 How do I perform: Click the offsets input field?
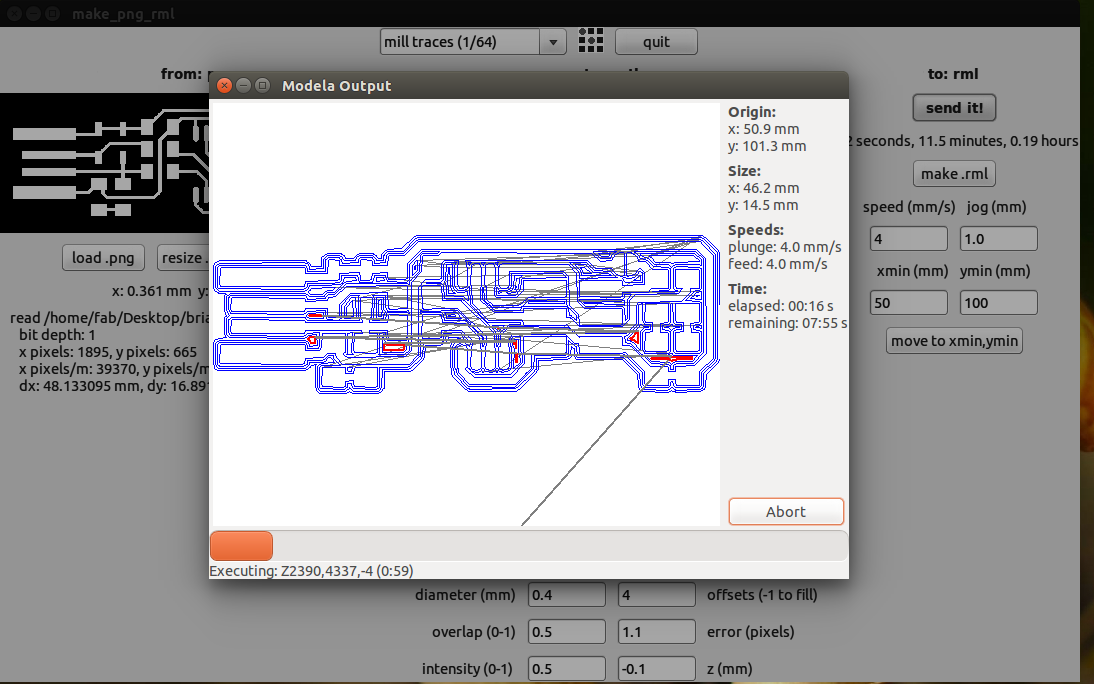[x=656, y=595]
